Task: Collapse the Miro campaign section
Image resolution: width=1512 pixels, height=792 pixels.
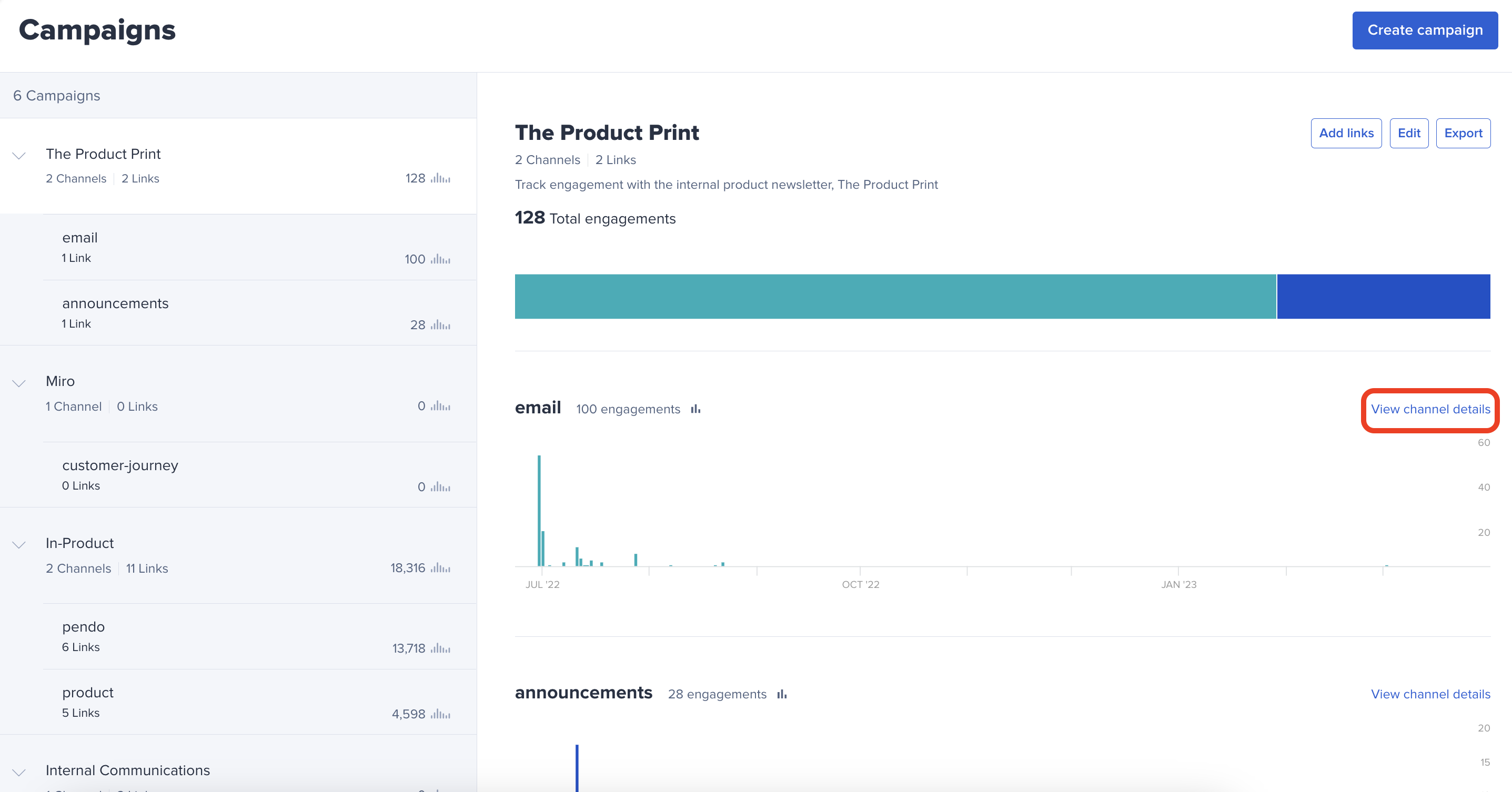Action: pos(18,383)
